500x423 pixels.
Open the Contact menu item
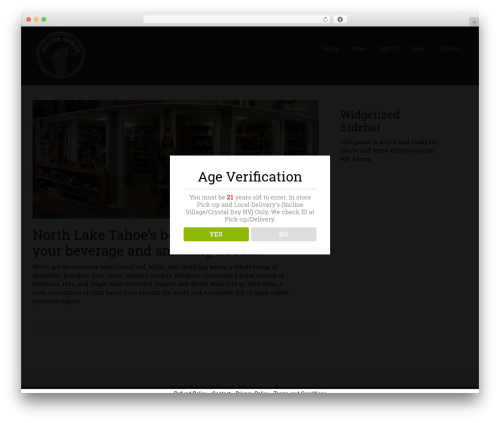point(449,49)
